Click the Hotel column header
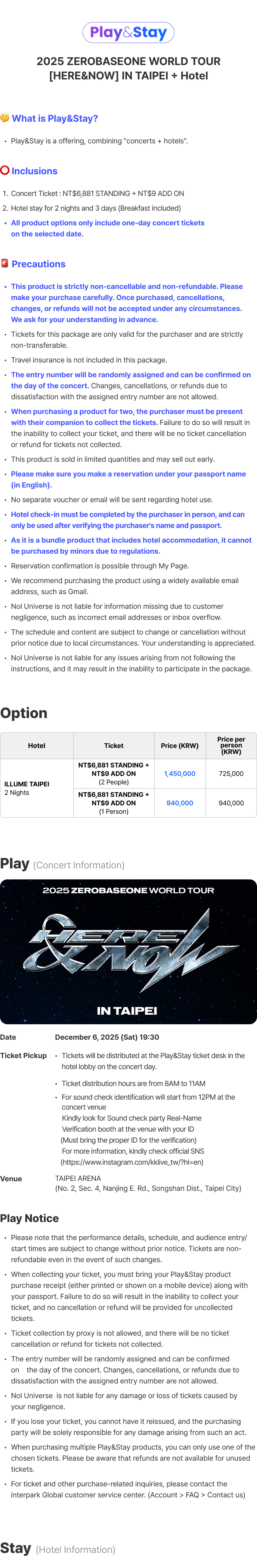The image size is (257, 1568). [x=36, y=746]
